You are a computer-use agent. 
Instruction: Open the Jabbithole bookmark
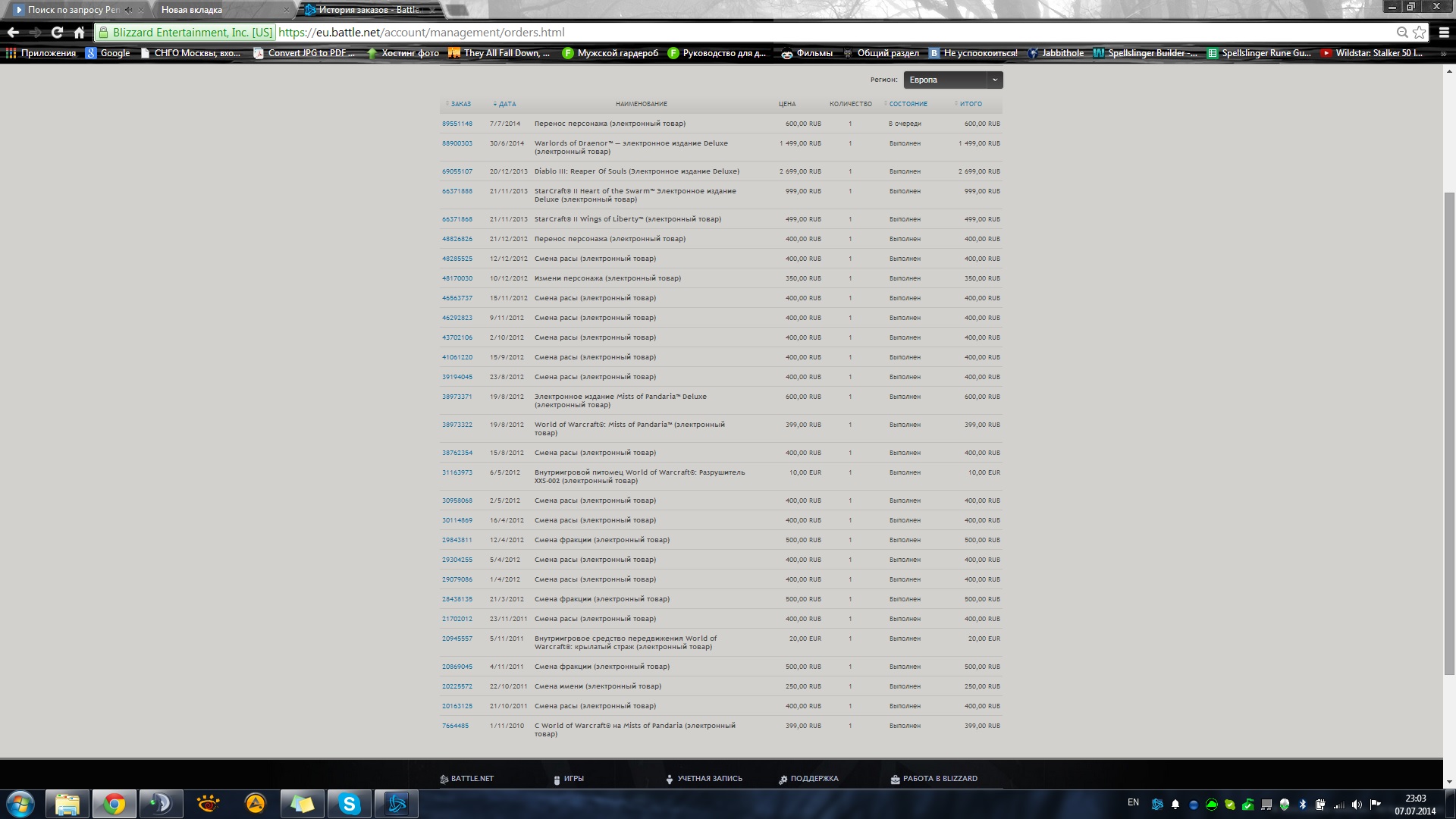(x=1056, y=53)
